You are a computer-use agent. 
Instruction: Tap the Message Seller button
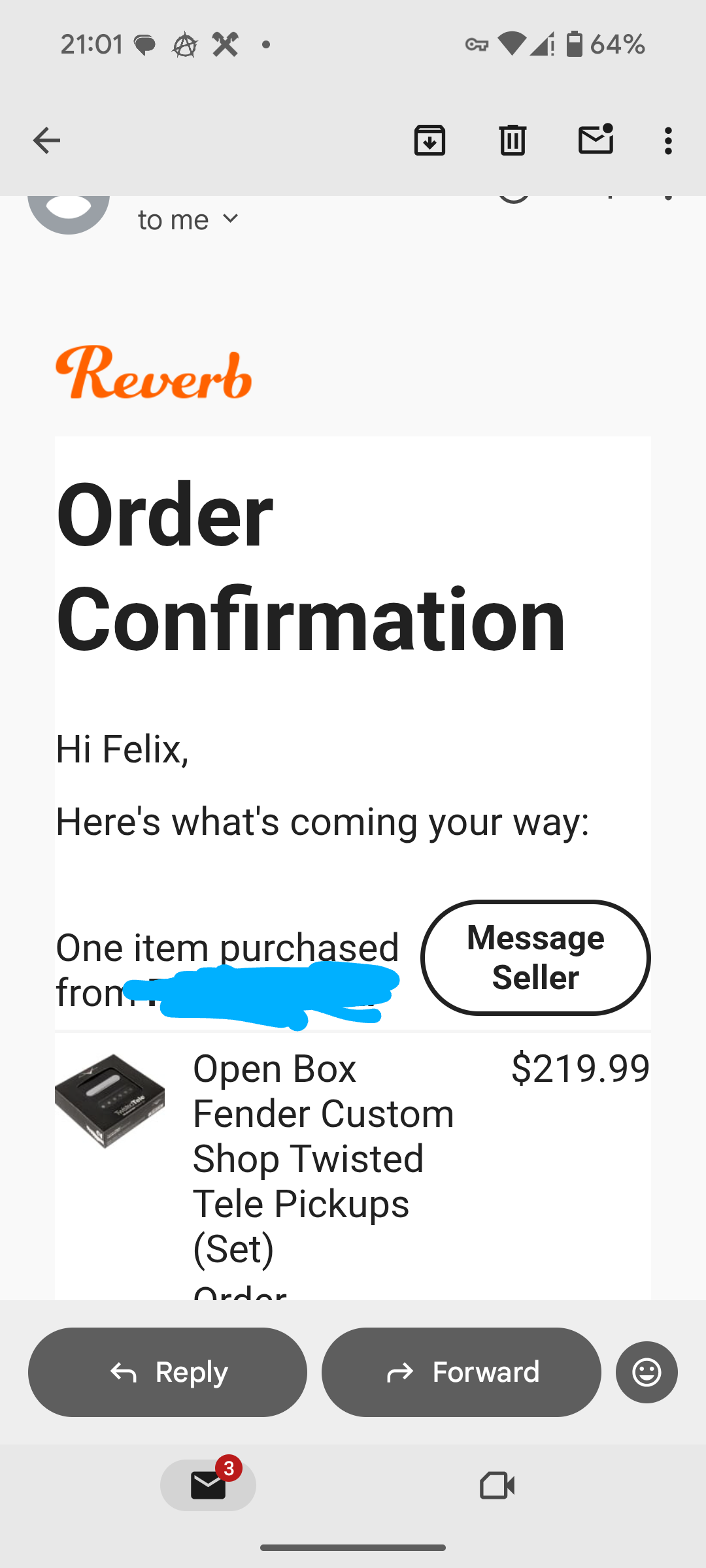coord(535,958)
